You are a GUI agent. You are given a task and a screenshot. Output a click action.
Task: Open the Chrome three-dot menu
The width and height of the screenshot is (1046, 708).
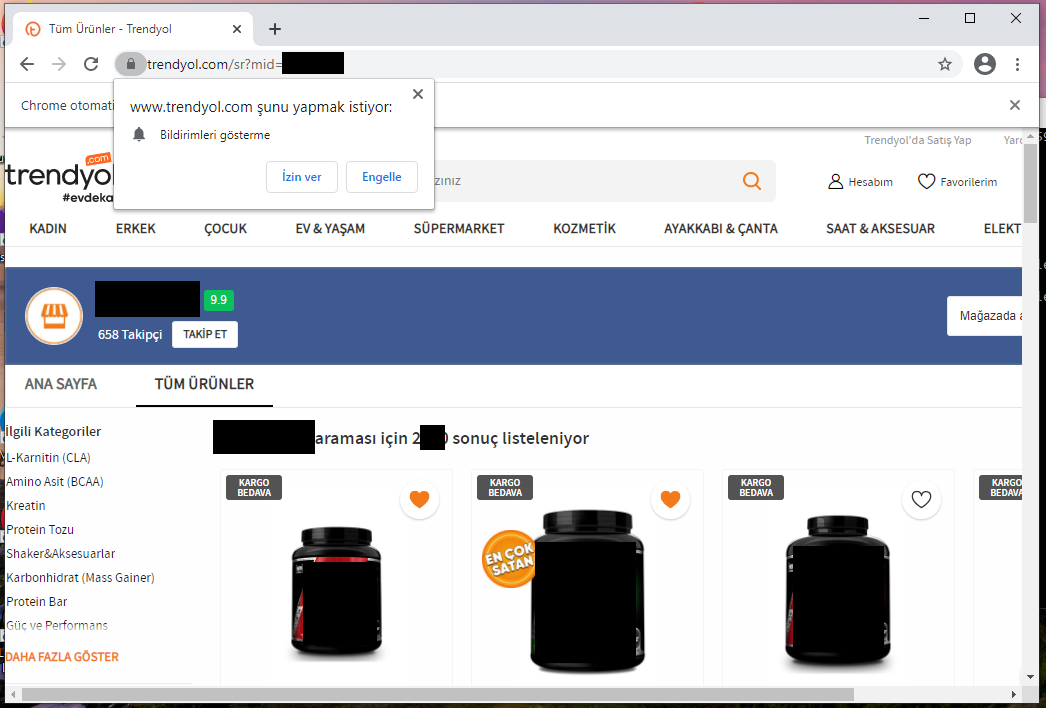pyautogui.click(x=1017, y=64)
